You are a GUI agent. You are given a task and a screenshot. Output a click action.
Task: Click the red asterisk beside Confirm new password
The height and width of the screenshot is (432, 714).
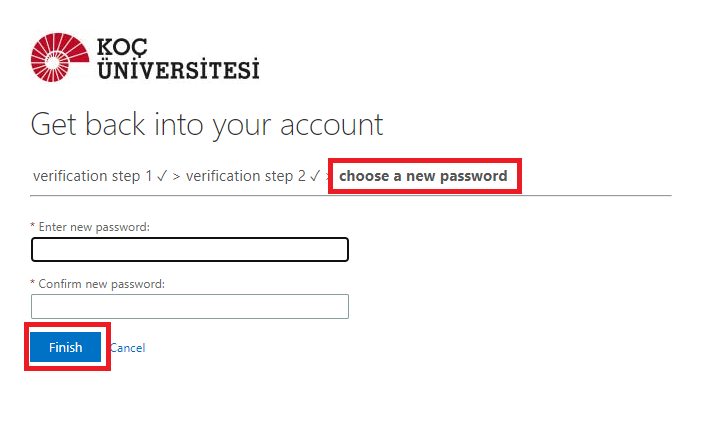(x=33, y=285)
